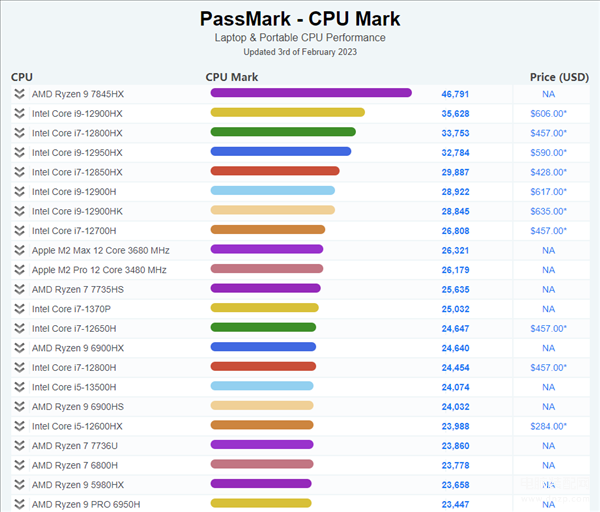This screenshot has width=600, height=512.
Task: Click the light blue bar for Core i9-12900H
Action: [273, 190]
